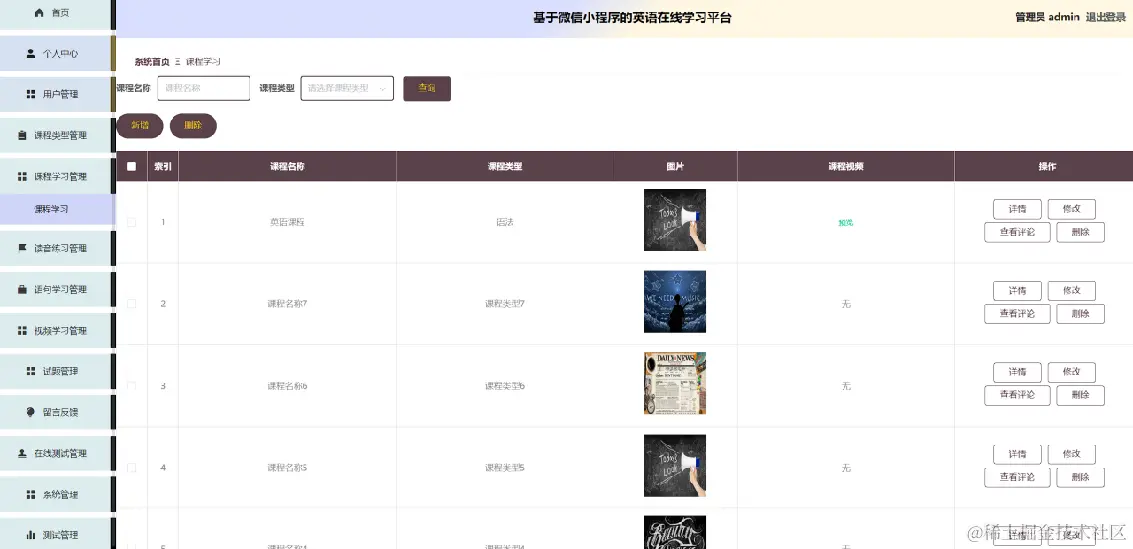The image size is (1133, 549).
Task: Click the 课程名称6 cell
Action: [288, 386]
